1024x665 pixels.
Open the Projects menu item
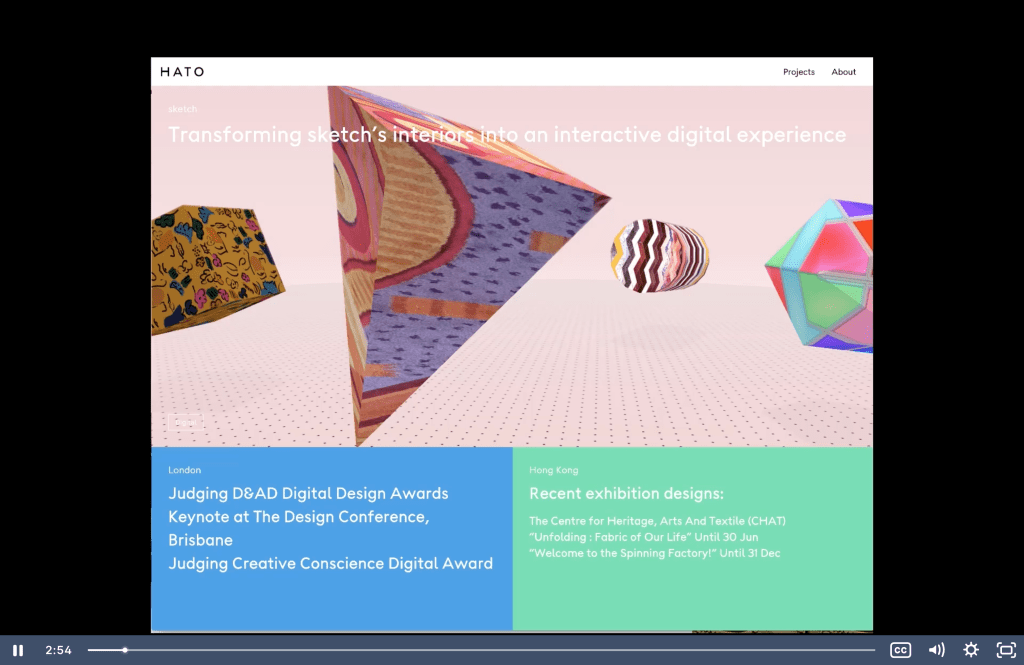click(x=798, y=72)
